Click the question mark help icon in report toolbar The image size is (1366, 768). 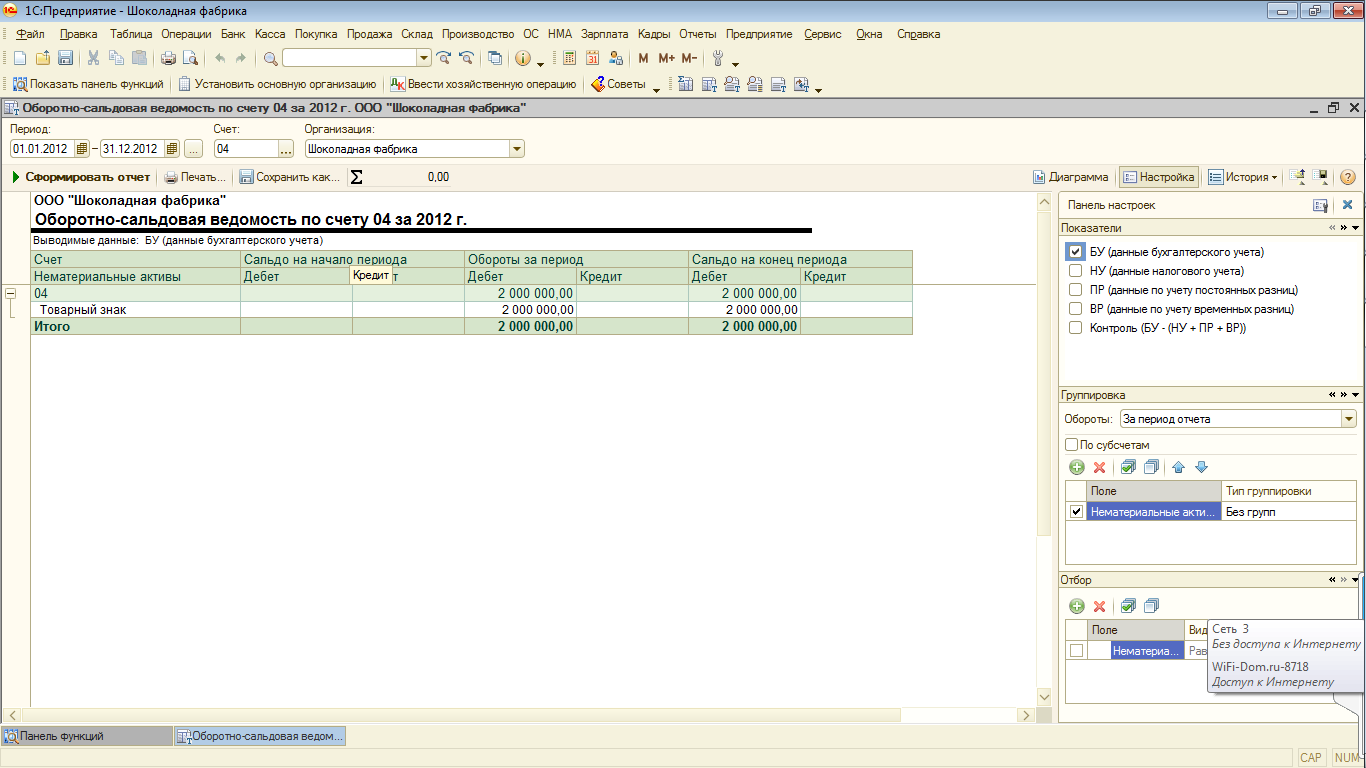[1347, 177]
